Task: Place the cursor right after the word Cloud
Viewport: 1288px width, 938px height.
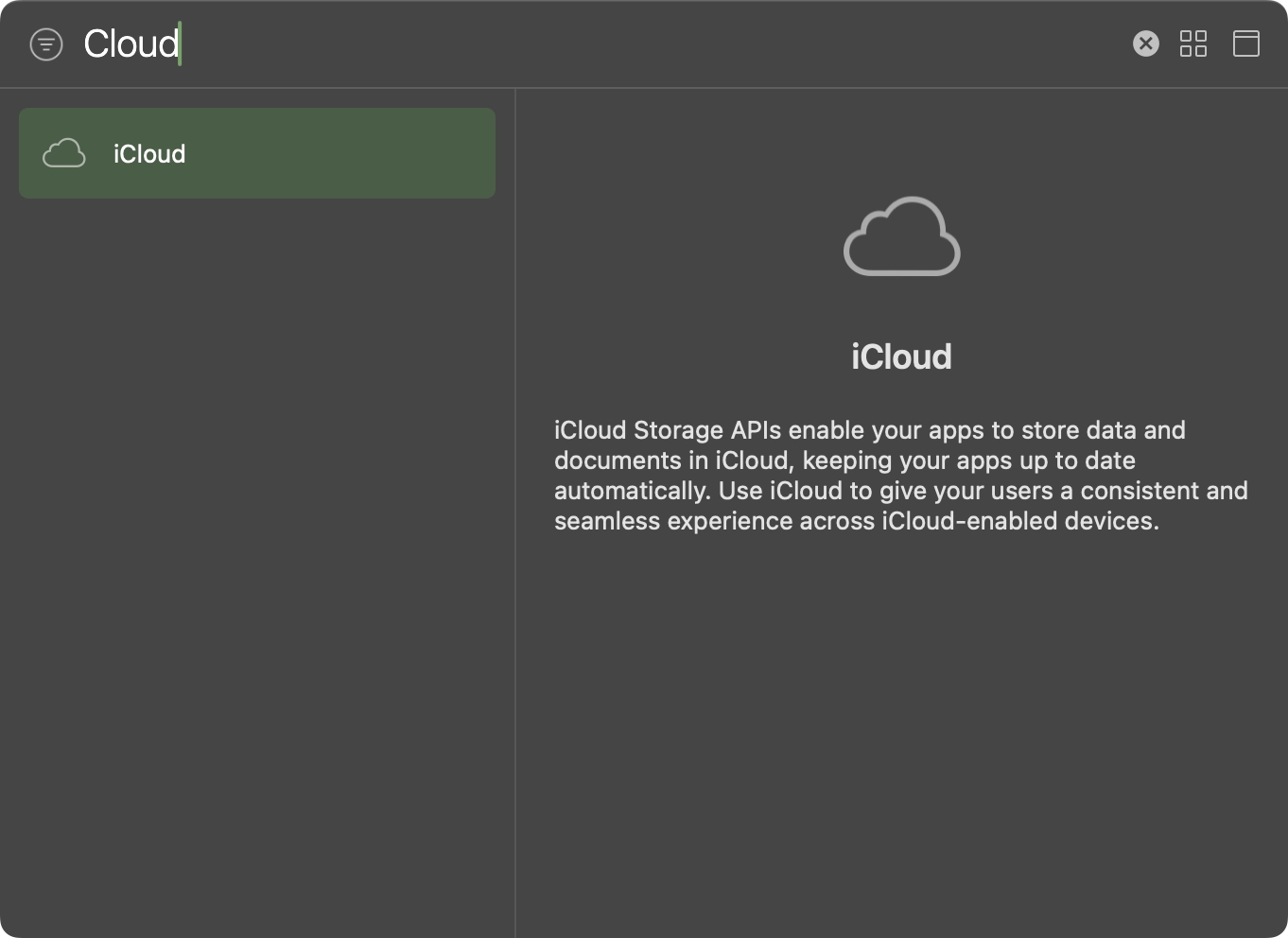Action: 180,44
